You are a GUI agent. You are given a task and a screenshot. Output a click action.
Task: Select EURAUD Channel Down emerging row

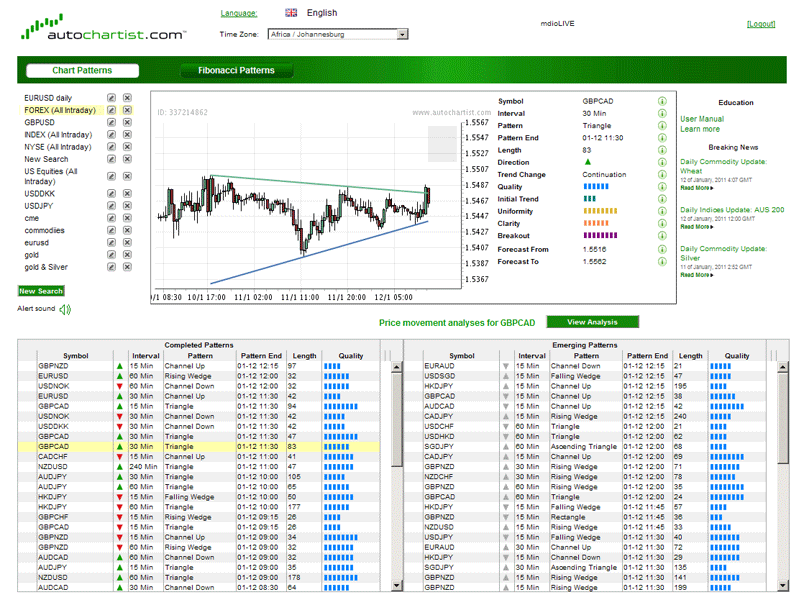point(585,366)
